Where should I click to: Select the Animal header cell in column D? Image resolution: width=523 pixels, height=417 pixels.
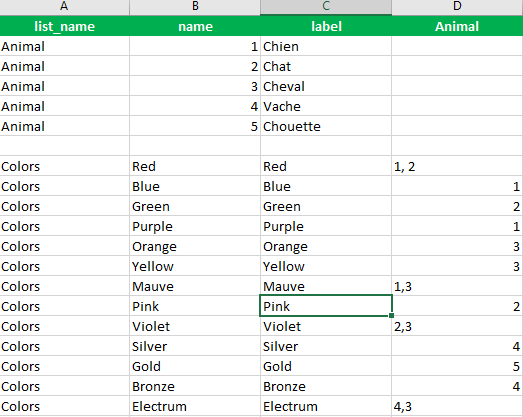click(x=457, y=26)
